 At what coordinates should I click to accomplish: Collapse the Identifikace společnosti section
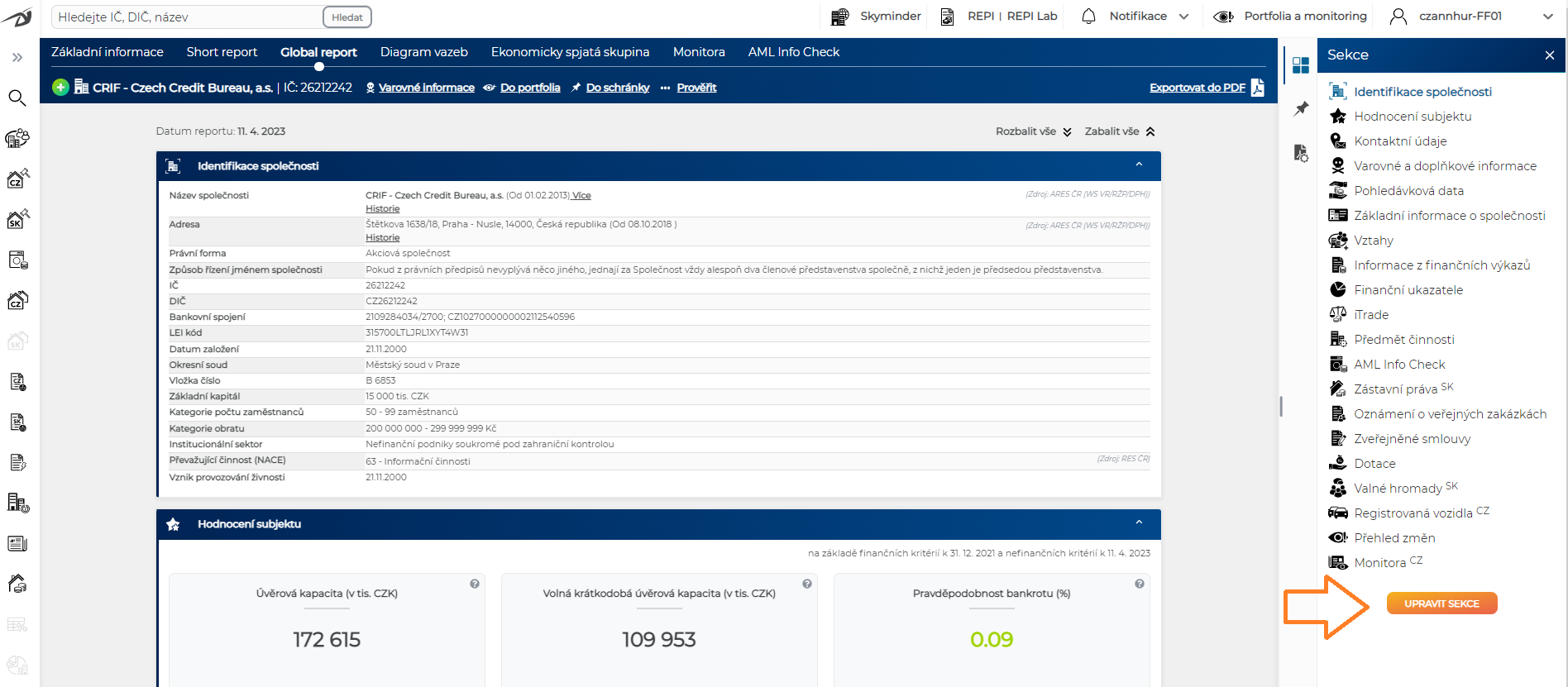pos(1139,165)
